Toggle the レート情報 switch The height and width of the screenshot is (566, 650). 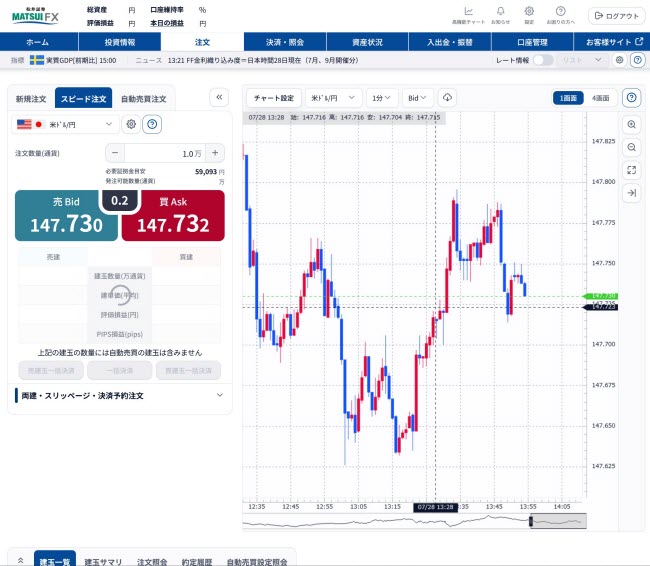click(x=543, y=60)
